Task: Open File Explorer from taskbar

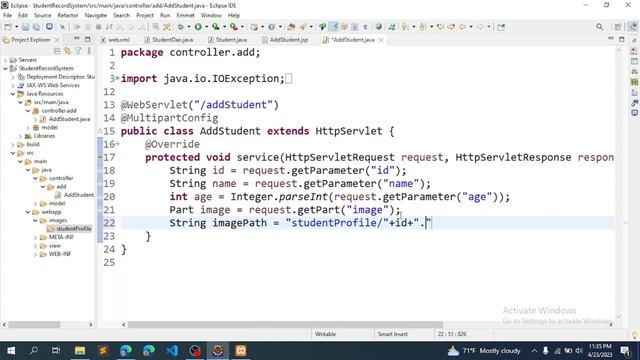Action: (80, 351)
